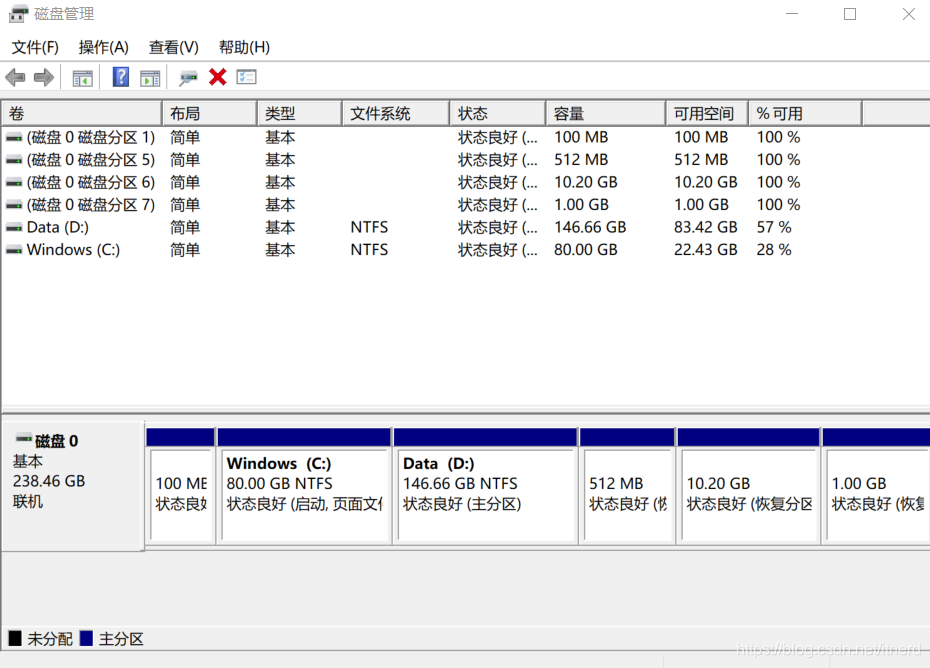Click drive icon of 磁盘分区 5 row

pyautogui.click(x=14, y=160)
